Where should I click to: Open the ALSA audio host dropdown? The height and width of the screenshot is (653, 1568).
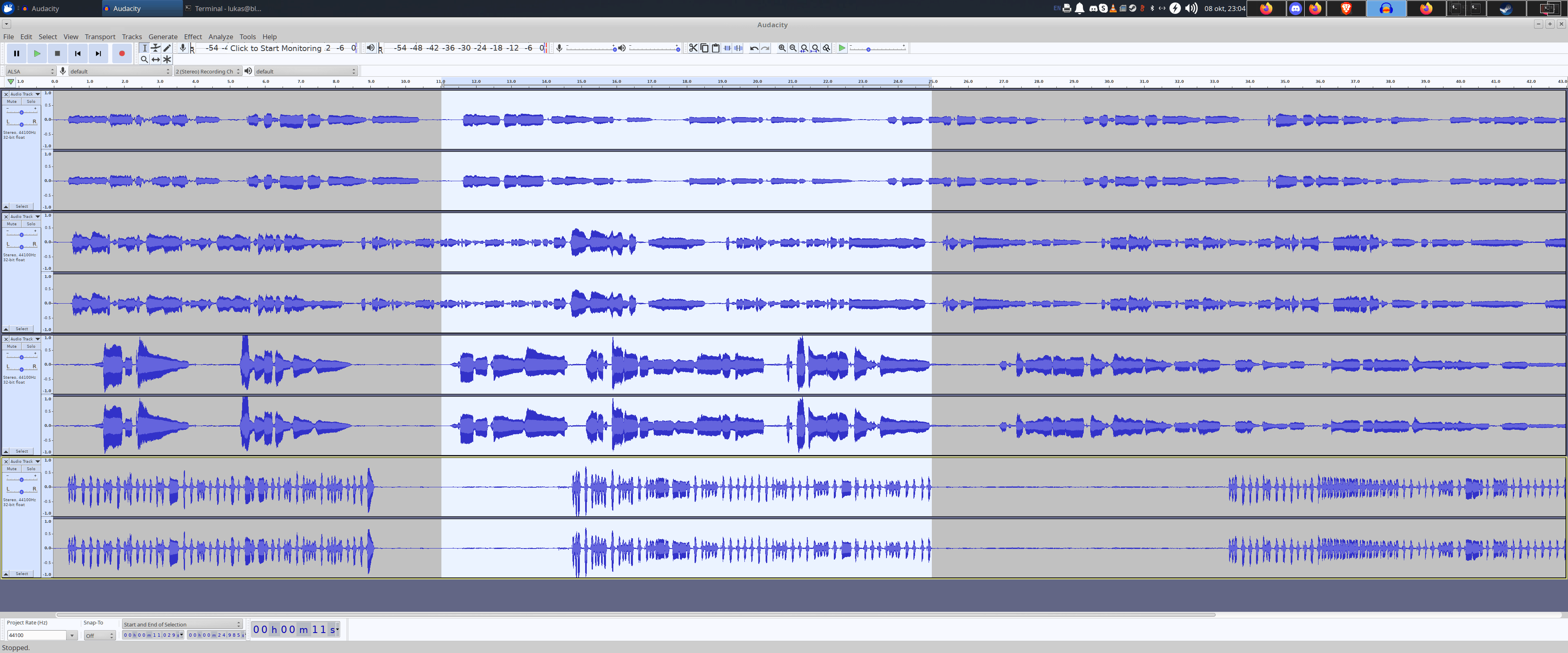click(30, 71)
